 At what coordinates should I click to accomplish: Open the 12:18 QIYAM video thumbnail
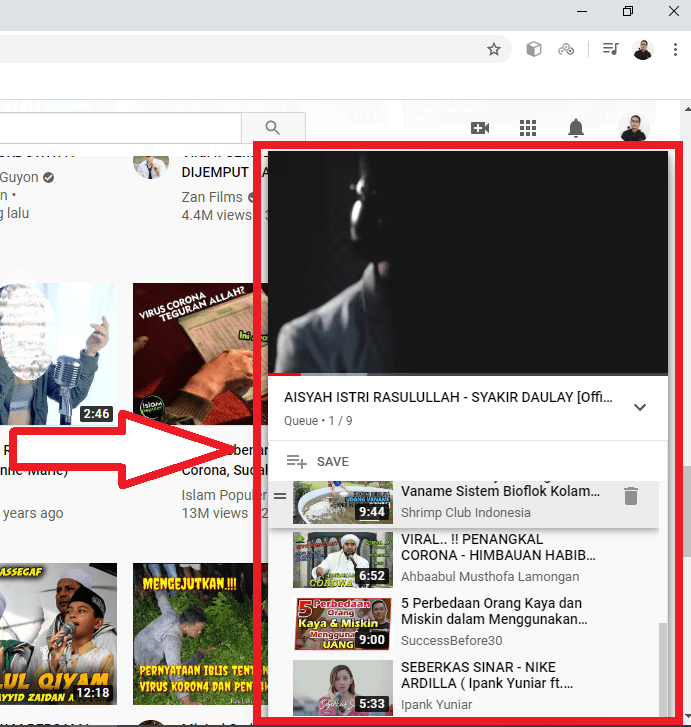click(x=58, y=634)
